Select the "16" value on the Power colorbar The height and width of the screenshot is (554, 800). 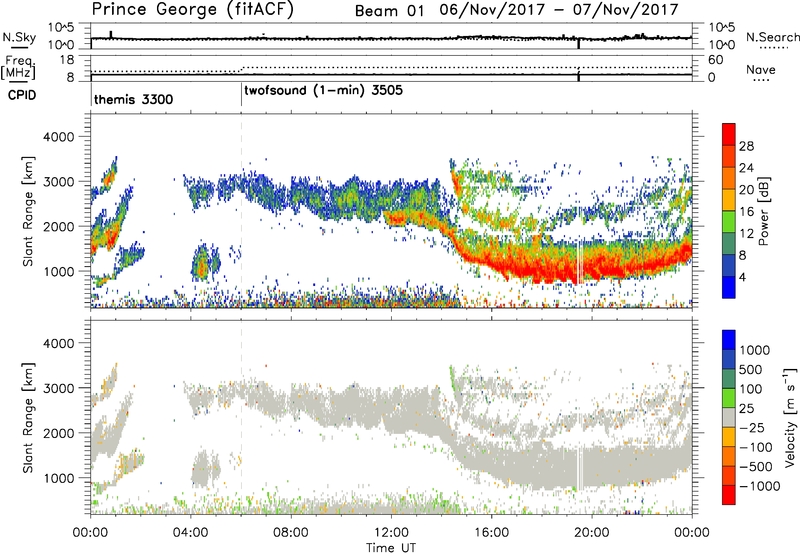point(746,212)
